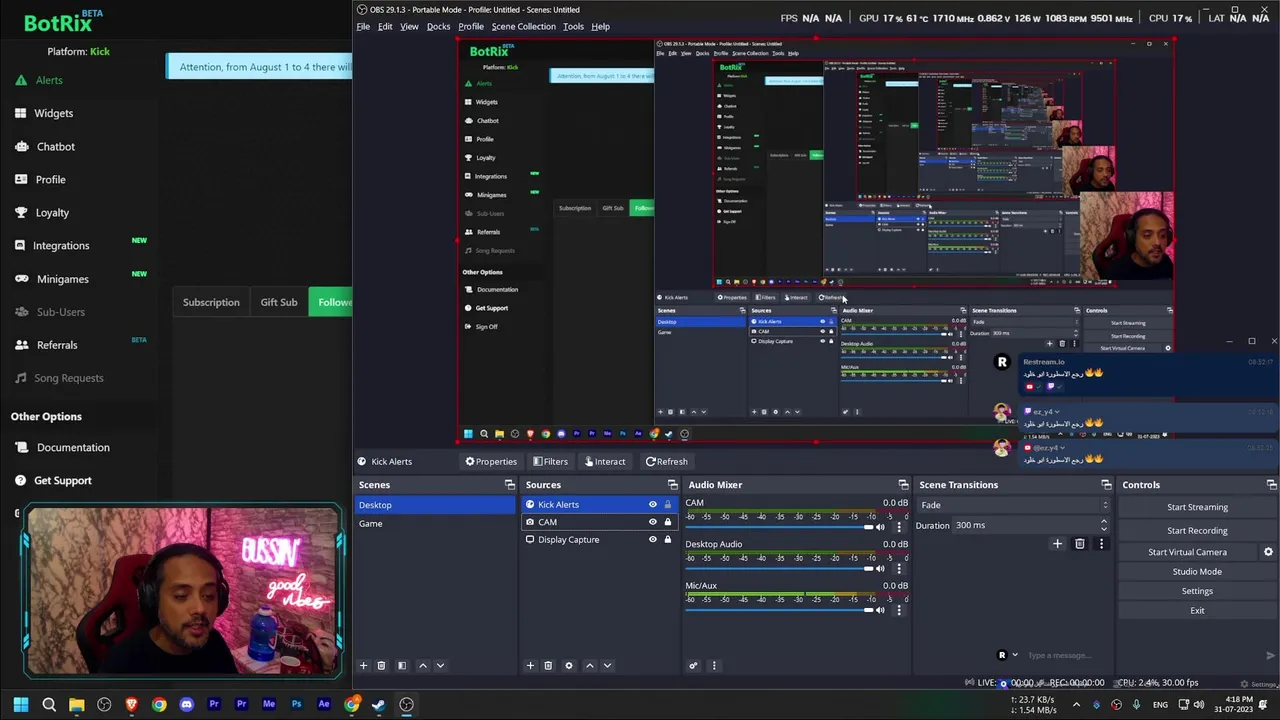
Task: Remove selected scene using the trash icon
Action: coord(381,666)
